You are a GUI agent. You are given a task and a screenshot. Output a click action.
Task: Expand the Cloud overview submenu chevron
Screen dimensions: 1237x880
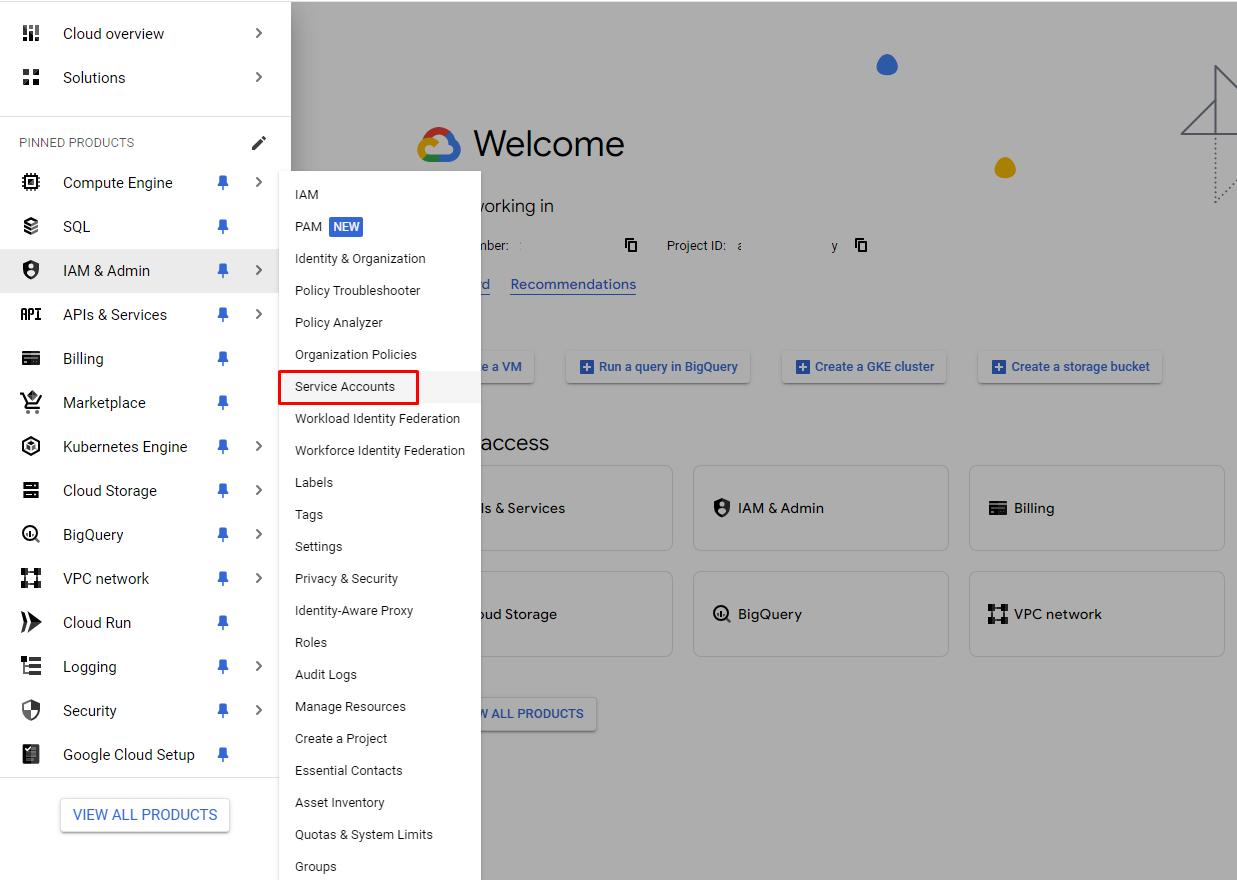pos(259,33)
